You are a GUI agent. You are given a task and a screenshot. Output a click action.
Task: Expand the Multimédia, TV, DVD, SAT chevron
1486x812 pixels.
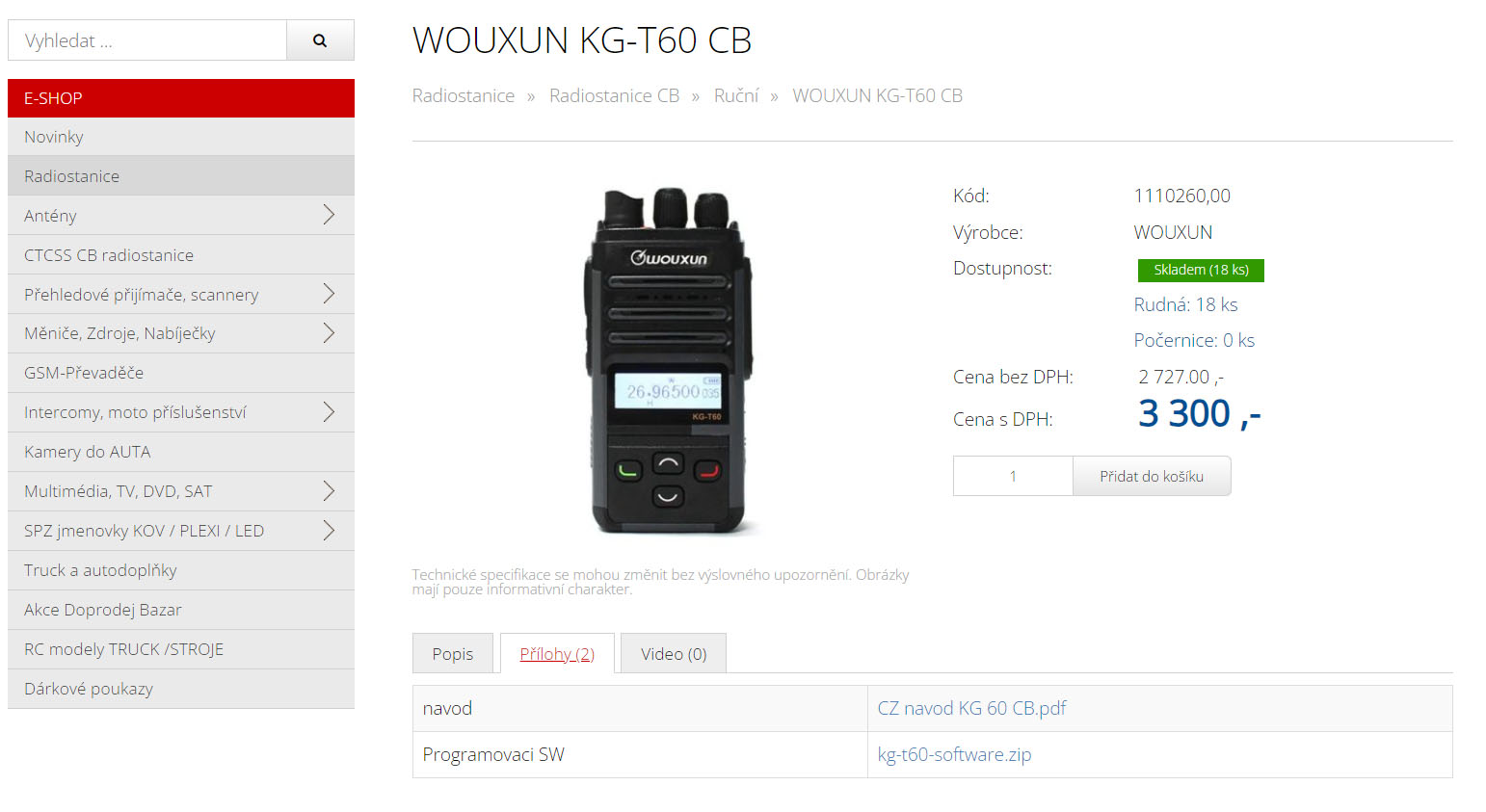pyautogui.click(x=329, y=491)
